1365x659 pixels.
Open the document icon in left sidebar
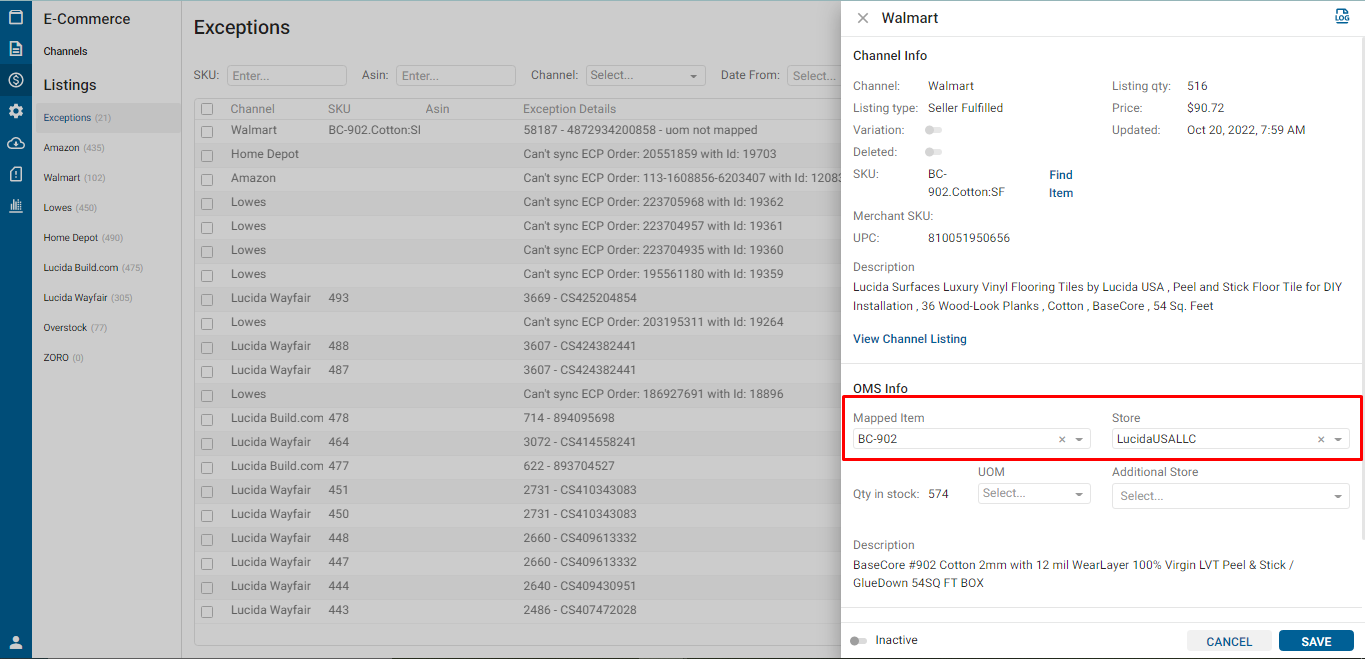(x=16, y=48)
